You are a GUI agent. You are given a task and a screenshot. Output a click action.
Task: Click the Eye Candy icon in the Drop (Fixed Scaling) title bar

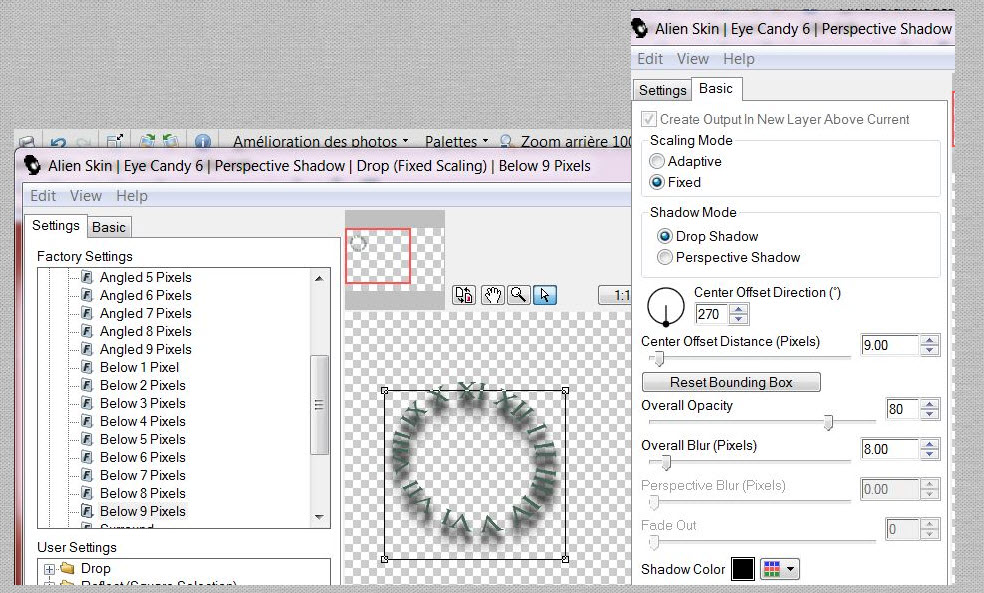[33, 166]
